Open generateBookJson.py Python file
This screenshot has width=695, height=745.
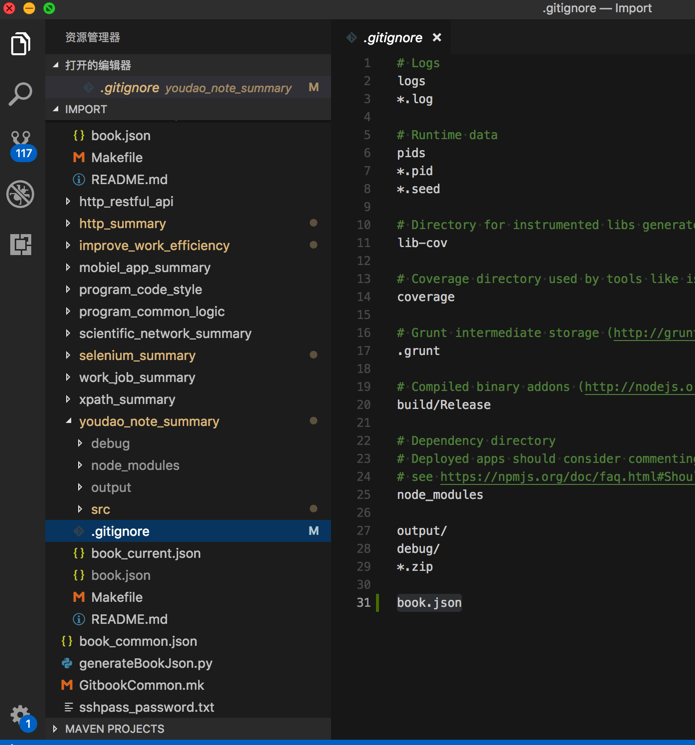click(x=145, y=663)
